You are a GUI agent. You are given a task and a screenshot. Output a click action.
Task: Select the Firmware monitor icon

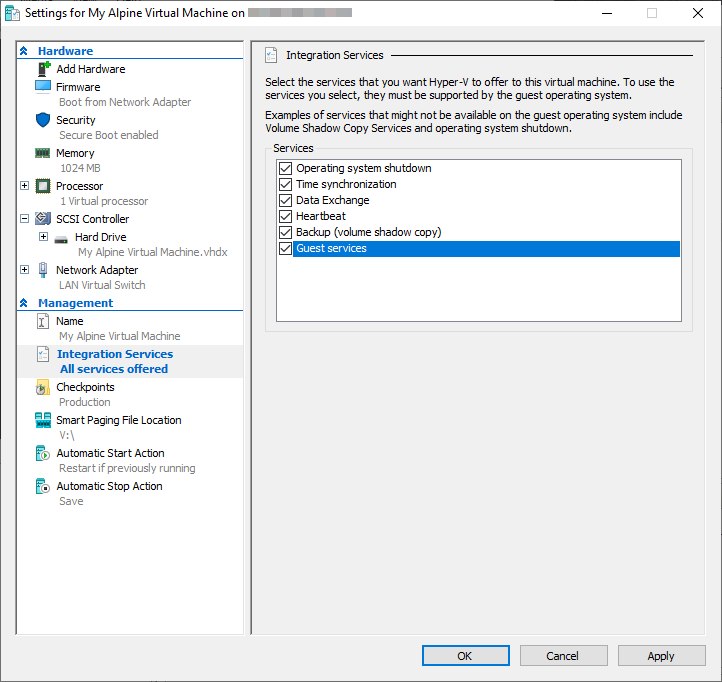point(43,87)
